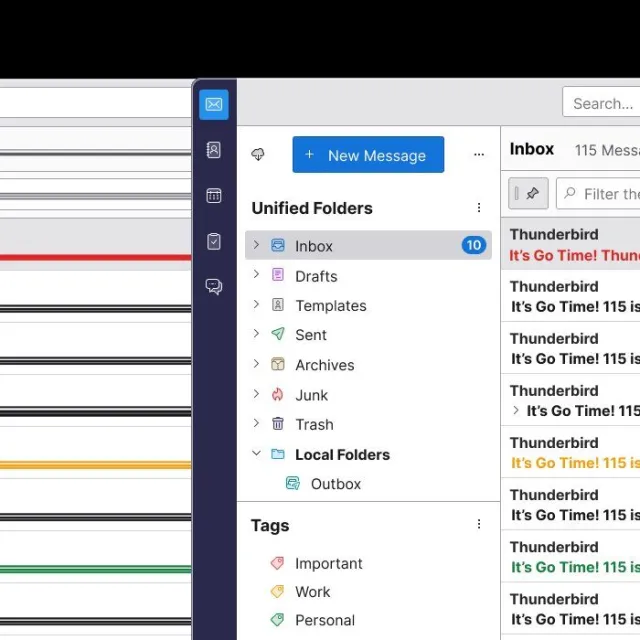Select the Sent folder
Image resolution: width=640 pixels, height=640 pixels.
[x=368, y=335]
